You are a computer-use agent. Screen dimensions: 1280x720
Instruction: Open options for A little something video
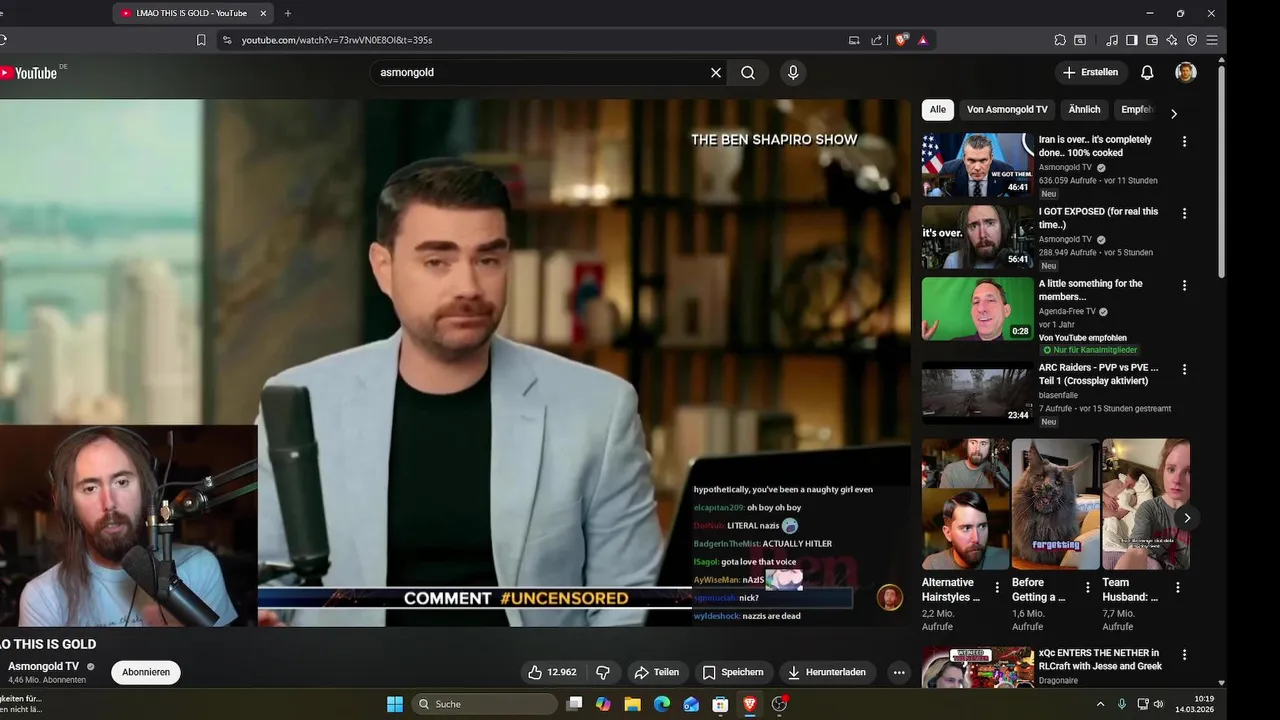pyautogui.click(x=1184, y=286)
